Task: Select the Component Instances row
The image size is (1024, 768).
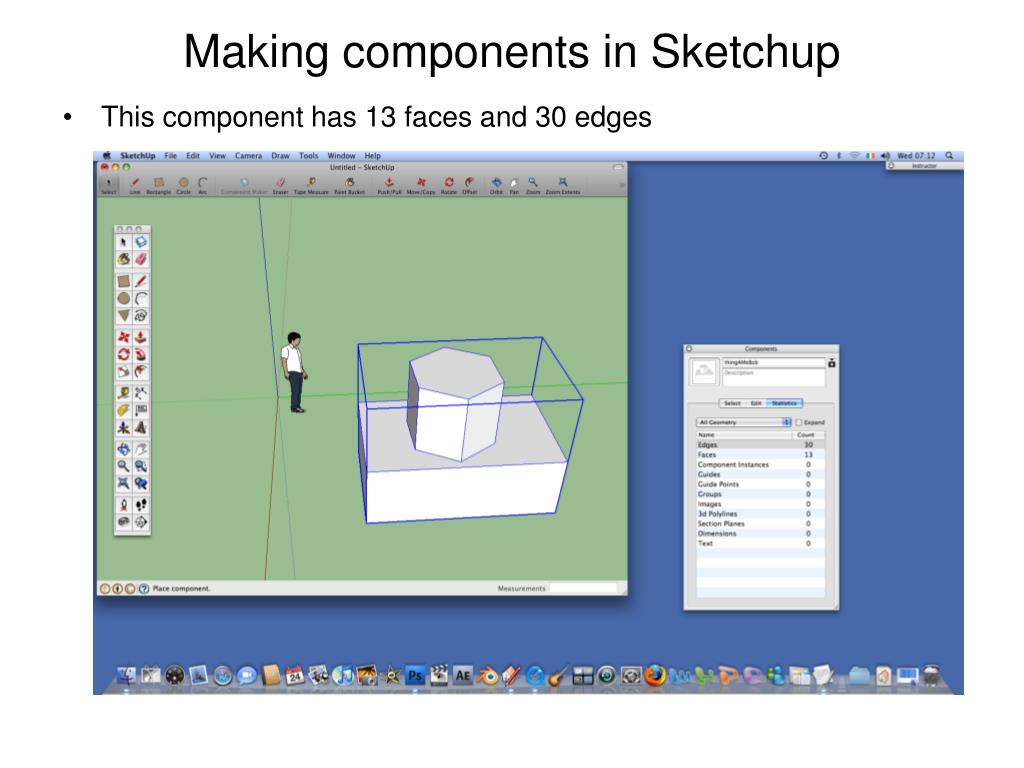Action: click(x=760, y=464)
